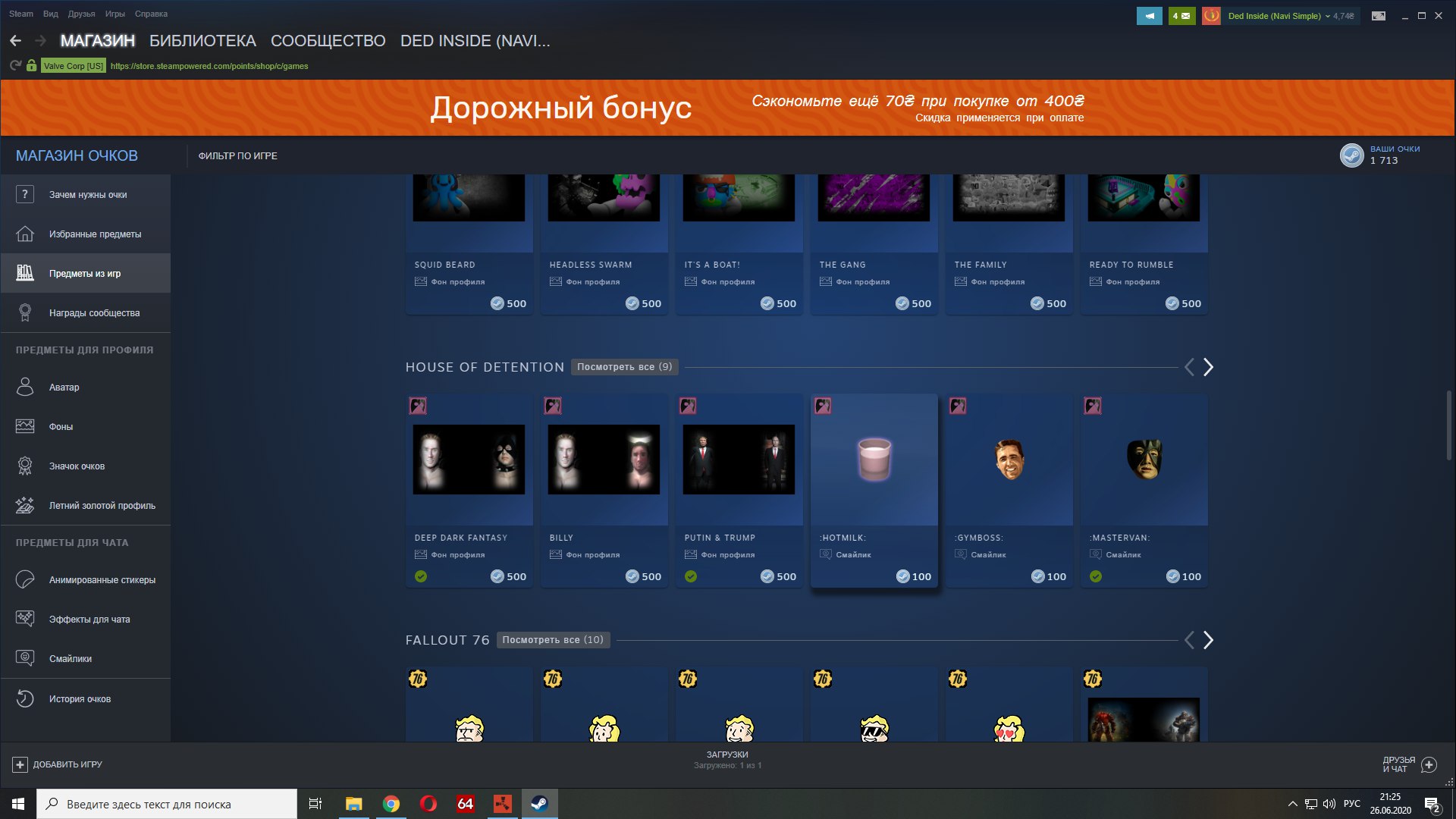Open the READY TO RUMBLE background card

click(1144, 244)
